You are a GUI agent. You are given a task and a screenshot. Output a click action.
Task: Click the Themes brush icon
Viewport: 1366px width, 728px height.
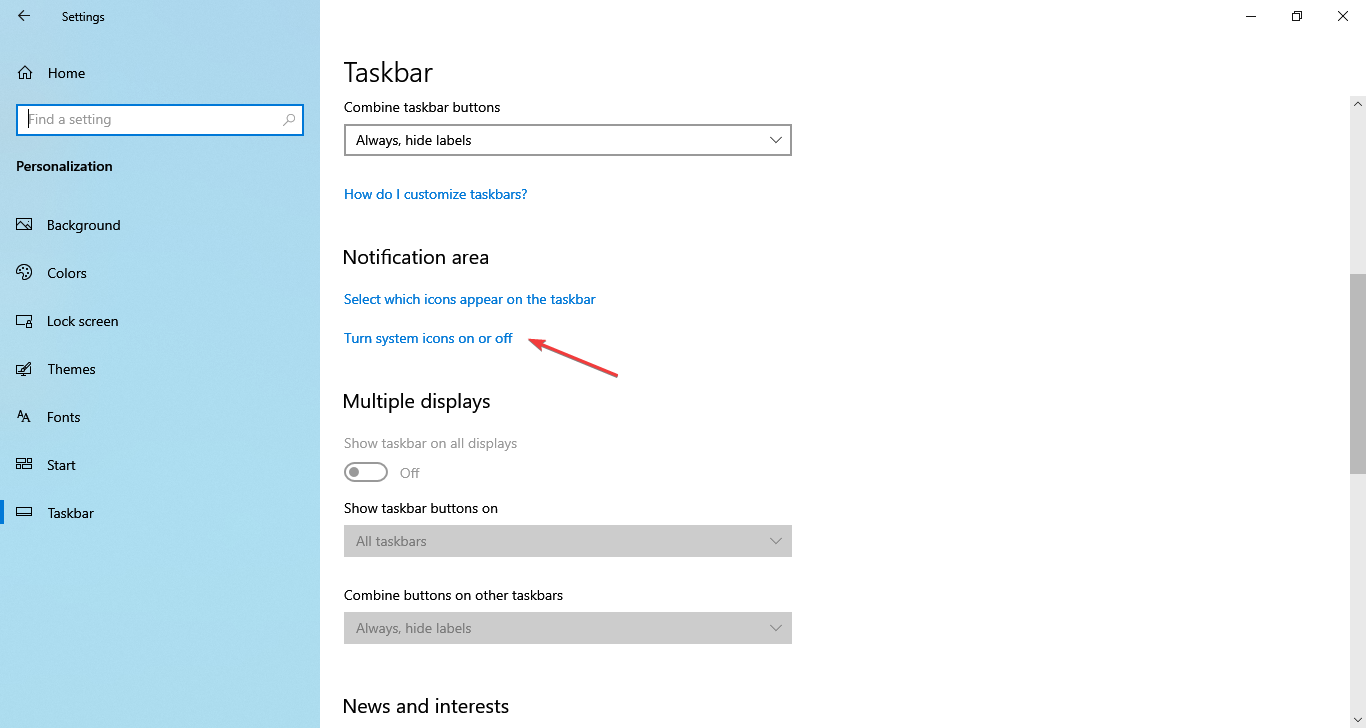[25, 369]
